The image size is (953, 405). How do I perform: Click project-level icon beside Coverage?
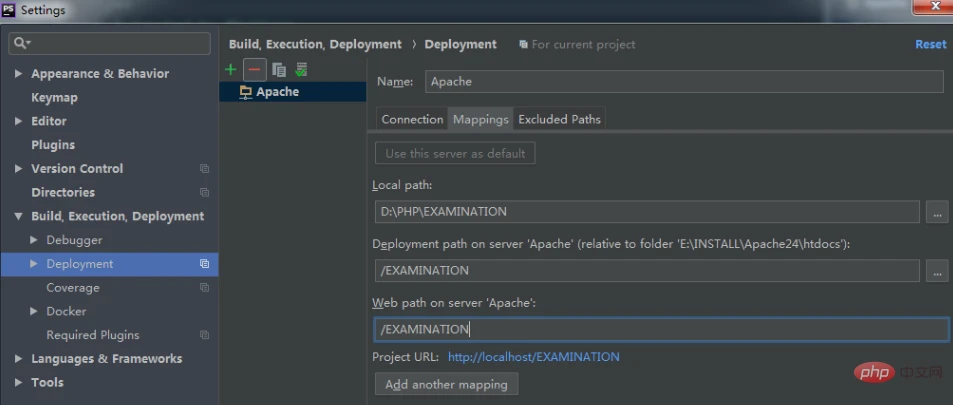tap(204, 288)
